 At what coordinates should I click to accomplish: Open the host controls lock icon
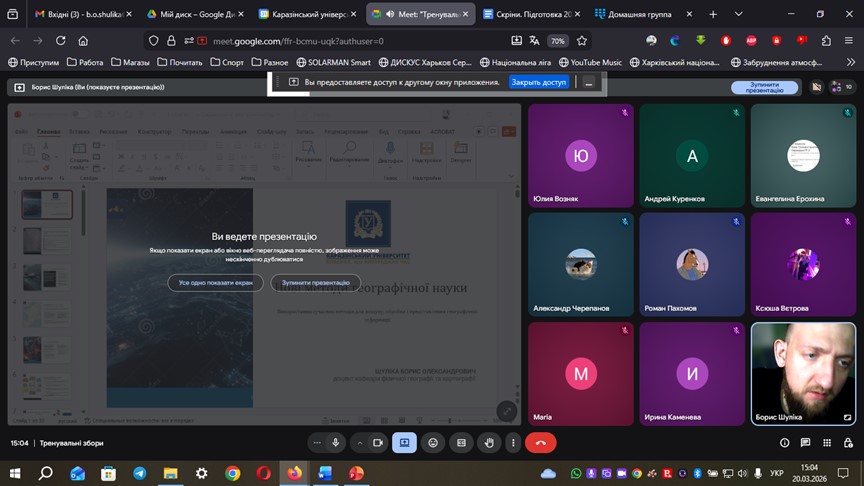coord(846,443)
